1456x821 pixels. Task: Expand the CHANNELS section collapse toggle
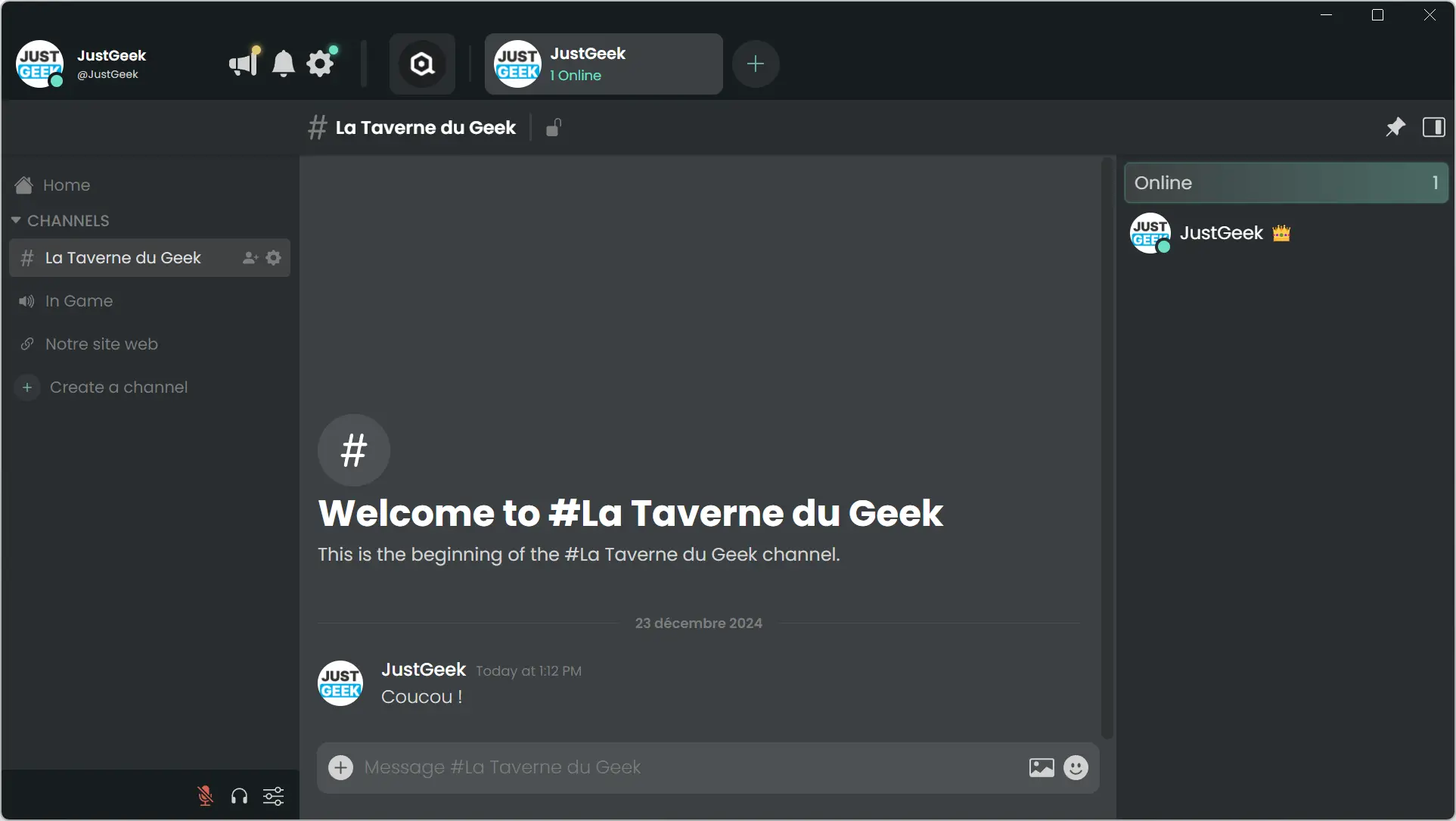(15, 220)
